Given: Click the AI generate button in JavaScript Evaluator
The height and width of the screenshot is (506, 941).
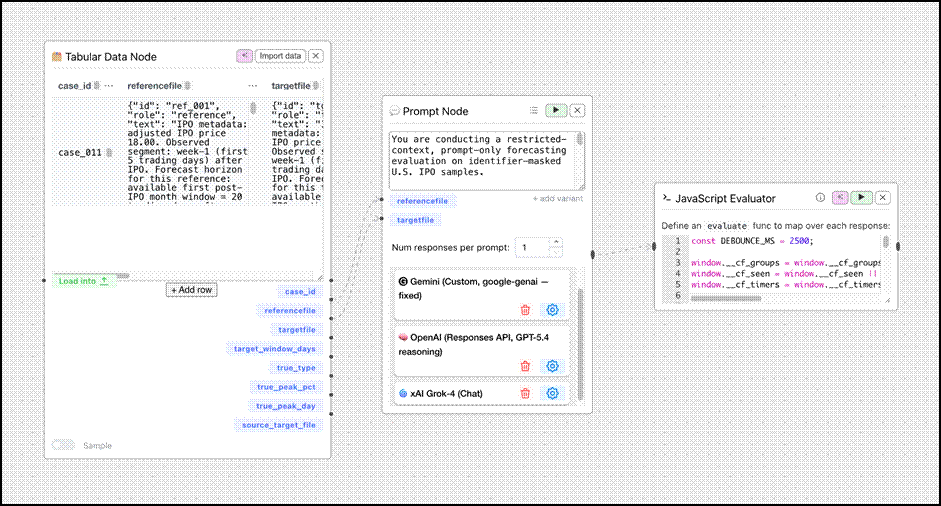Looking at the screenshot, I should (x=840, y=197).
